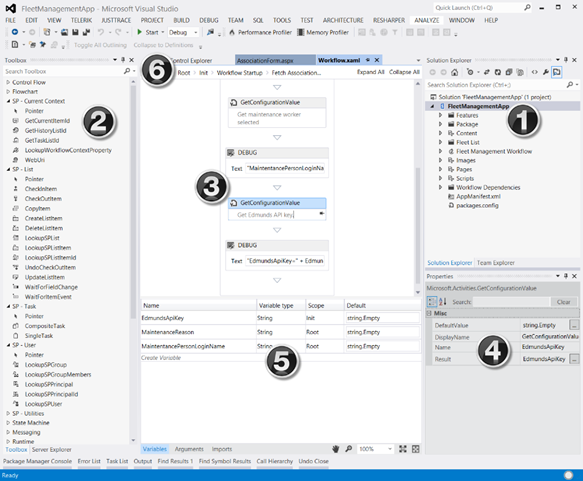Image resolution: width=583 pixels, height=481 pixels.
Task: Click the Undo toolbar icon
Action: (x=101, y=32)
